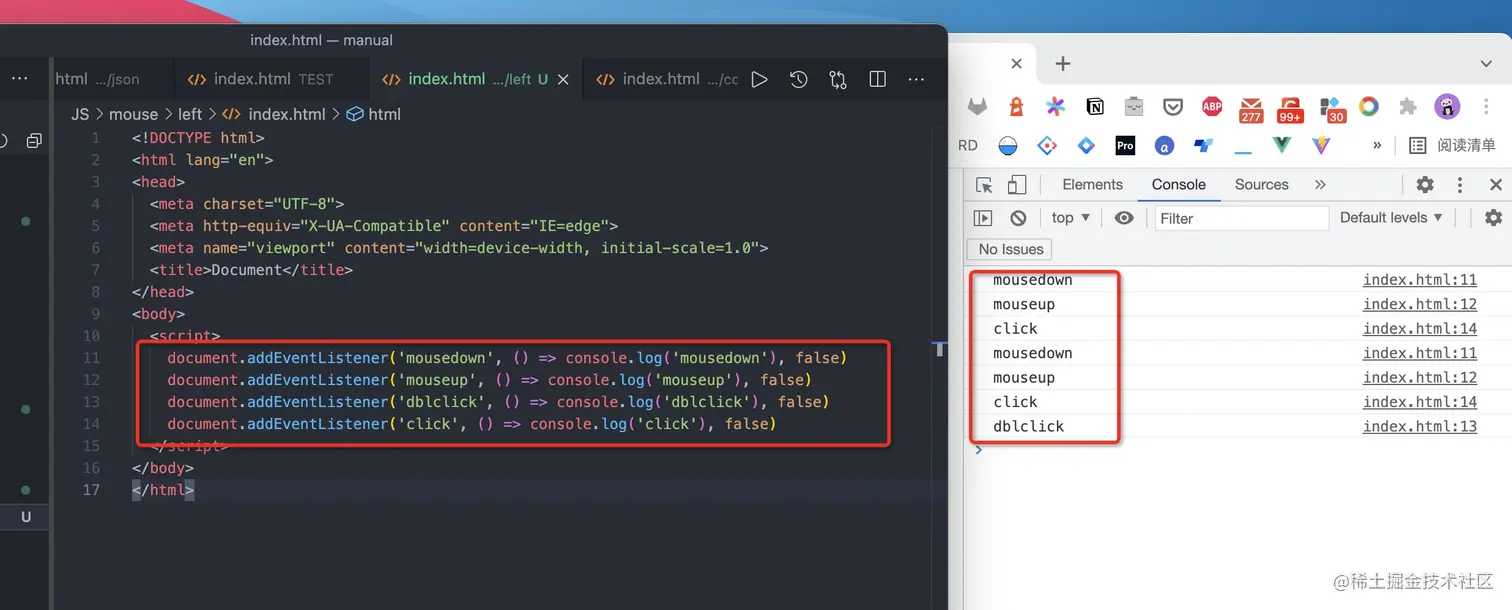Open the red extension showing 99+

[1290, 108]
